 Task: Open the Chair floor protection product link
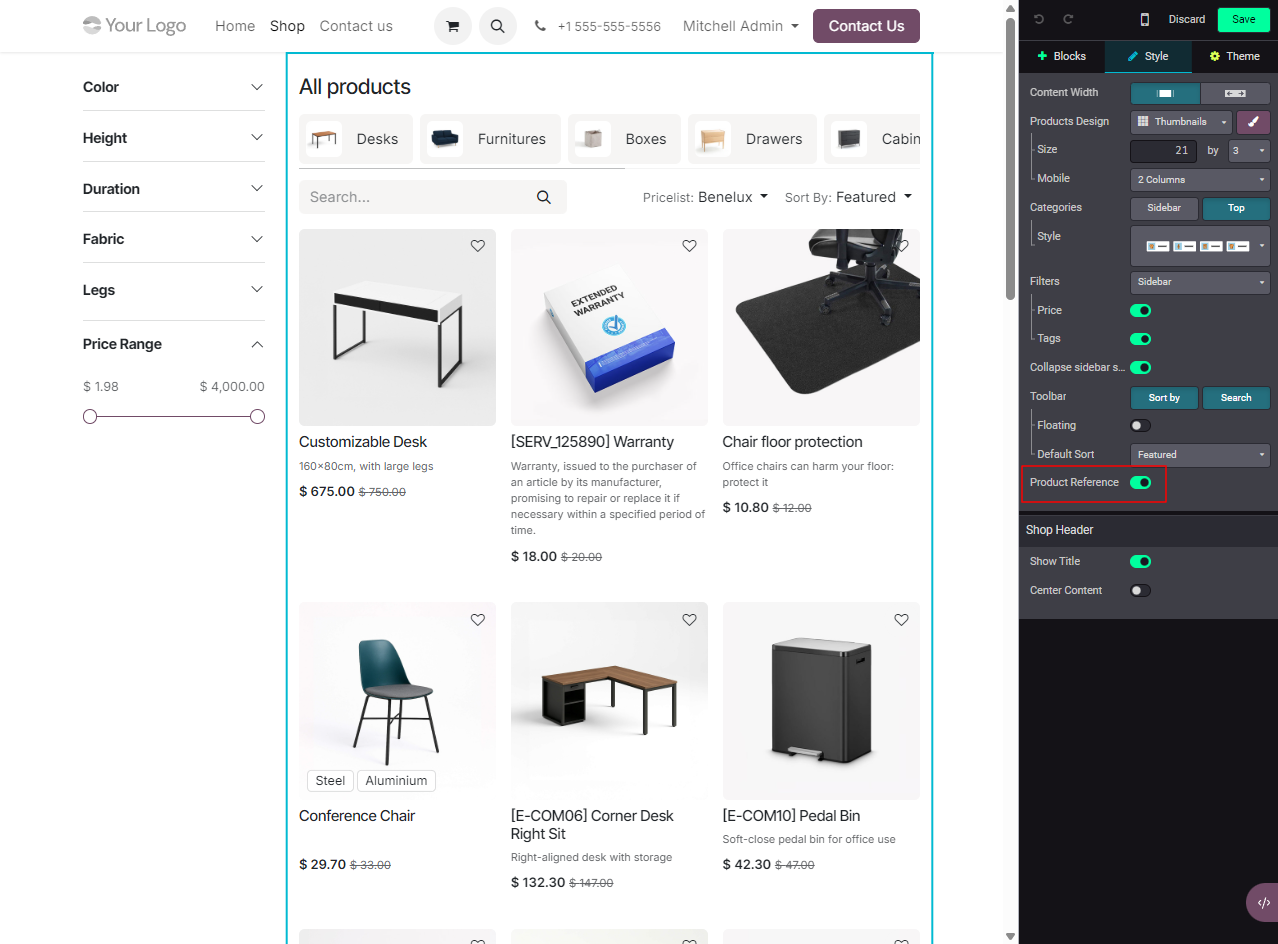[x=792, y=442]
